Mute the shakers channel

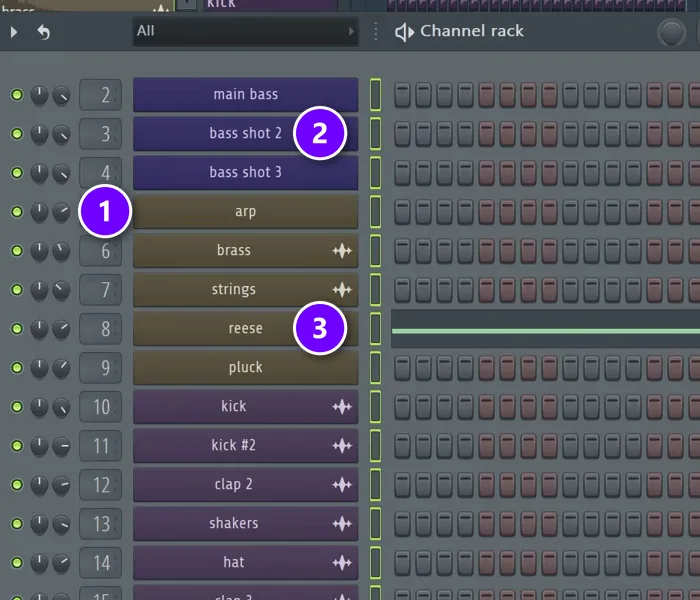17,524
